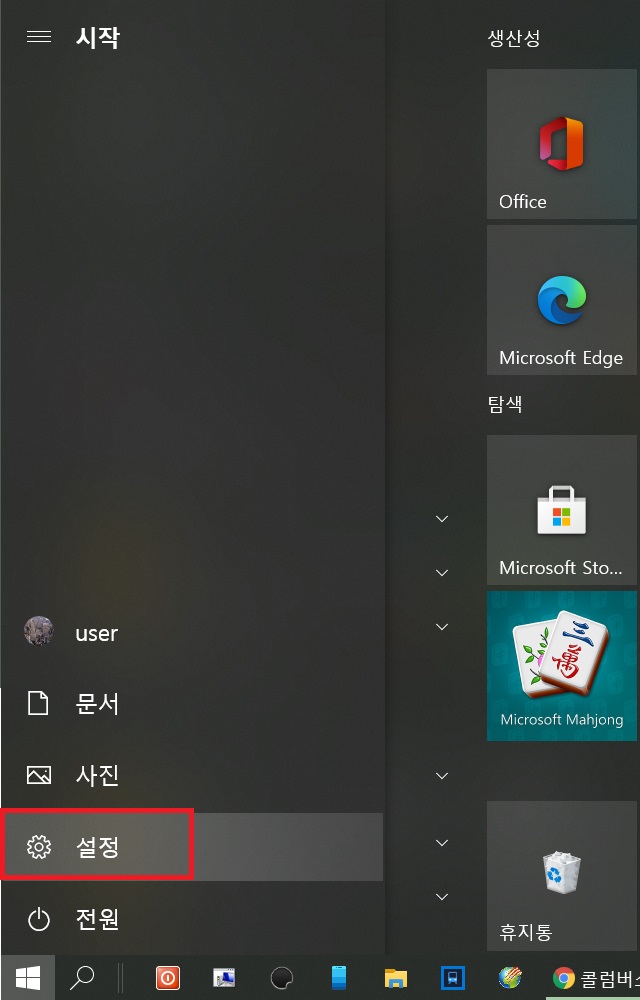Open the 전원 power options
Image resolution: width=640 pixels, height=1000 pixels.
click(x=192, y=919)
